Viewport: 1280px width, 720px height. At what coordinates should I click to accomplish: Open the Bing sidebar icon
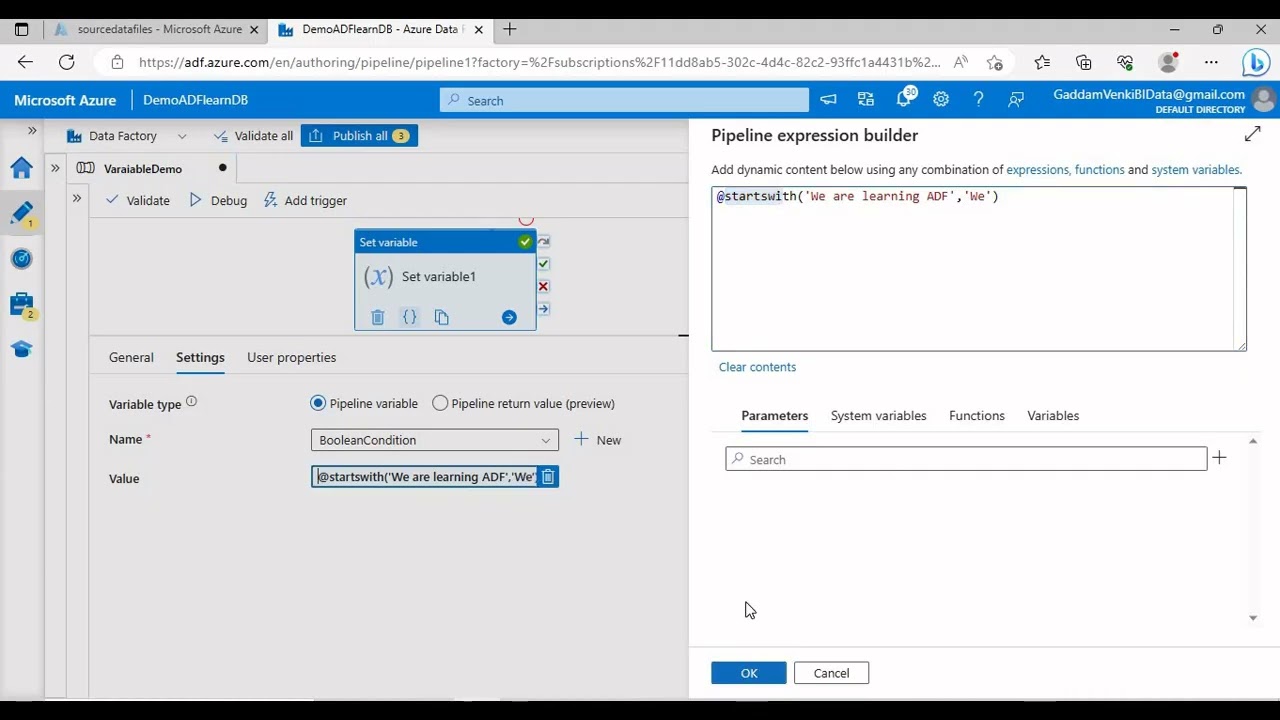pyautogui.click(x=1256, y=62)
